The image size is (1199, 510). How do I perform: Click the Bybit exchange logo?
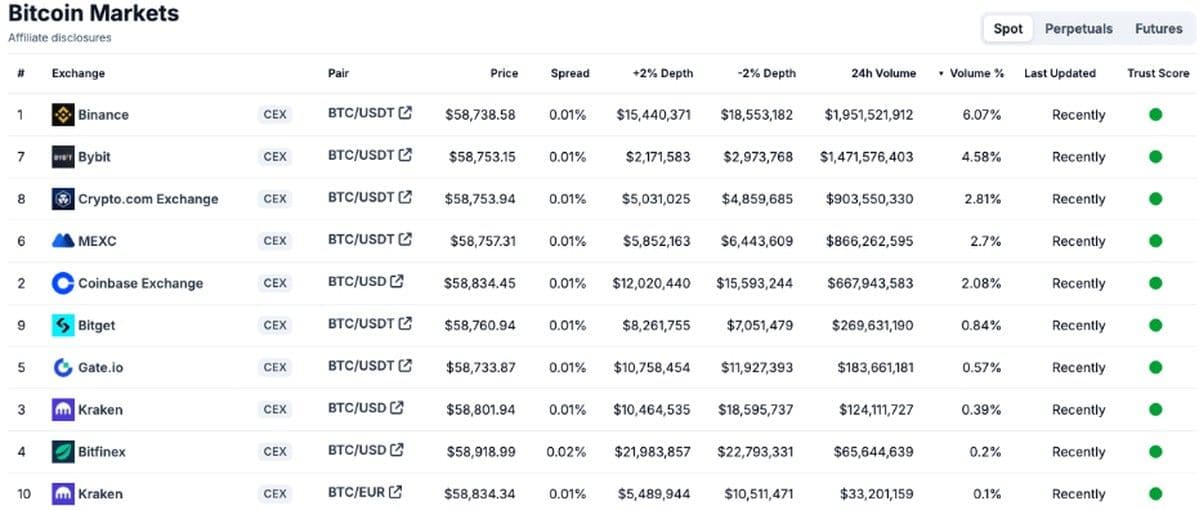[63, 157]
